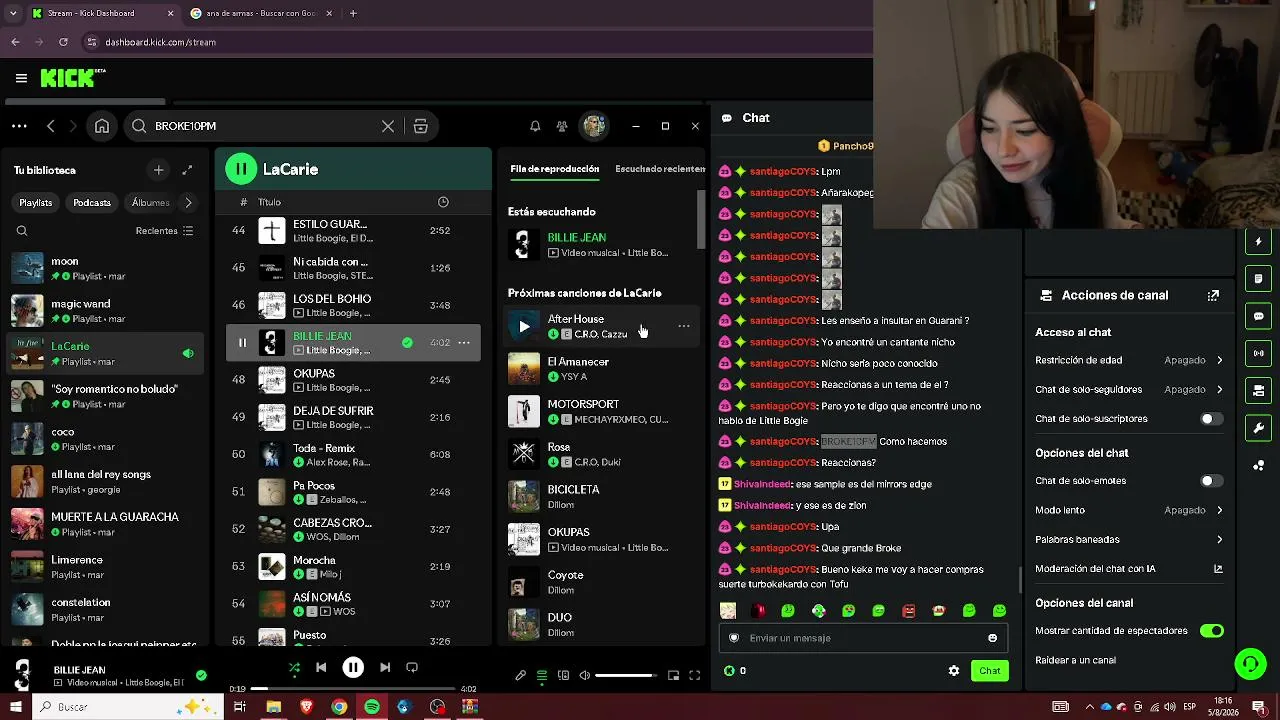Clear the Spotify search field
This screenshot has width=1280, height=720.
[x=388, y=126]
